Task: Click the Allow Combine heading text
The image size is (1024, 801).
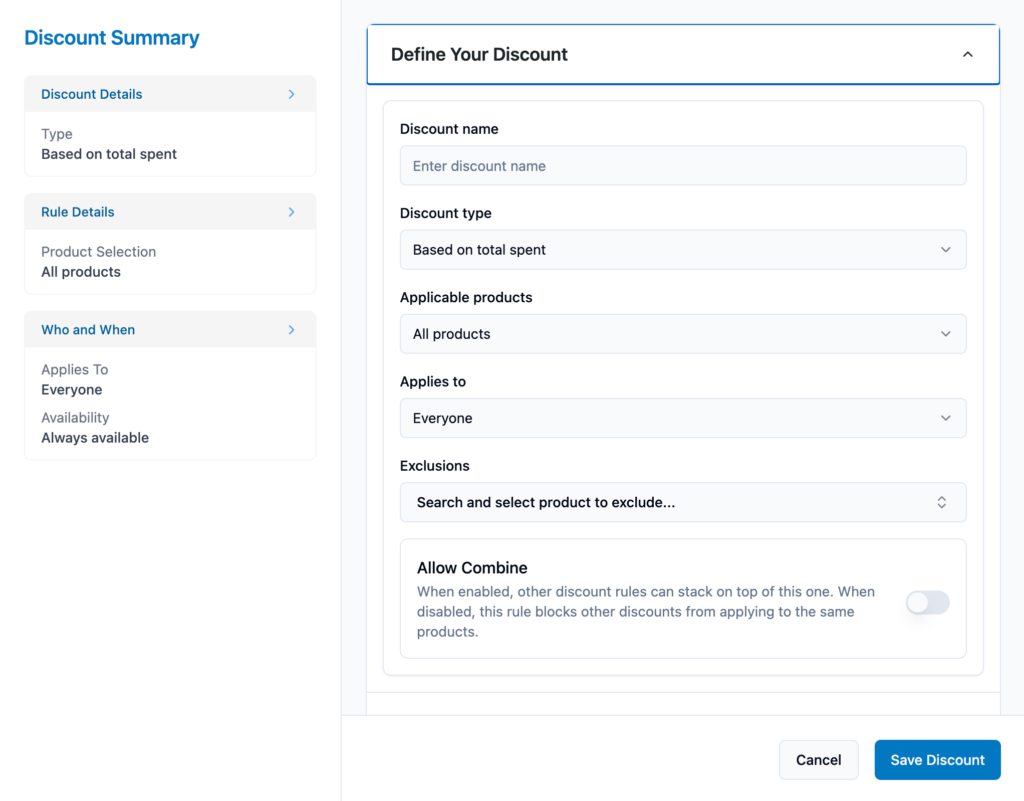Action: [472, 568]
